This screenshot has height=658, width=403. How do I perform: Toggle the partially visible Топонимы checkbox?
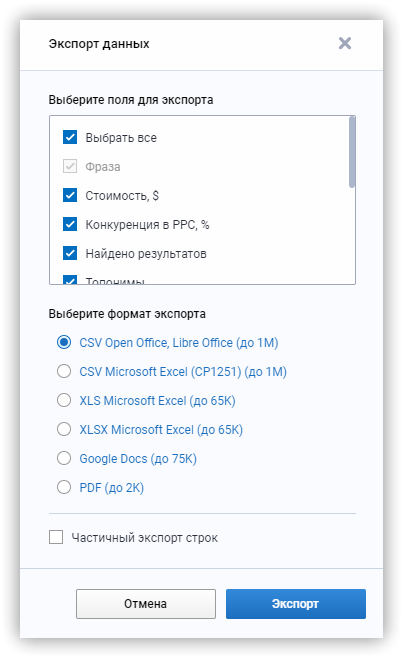70,280
